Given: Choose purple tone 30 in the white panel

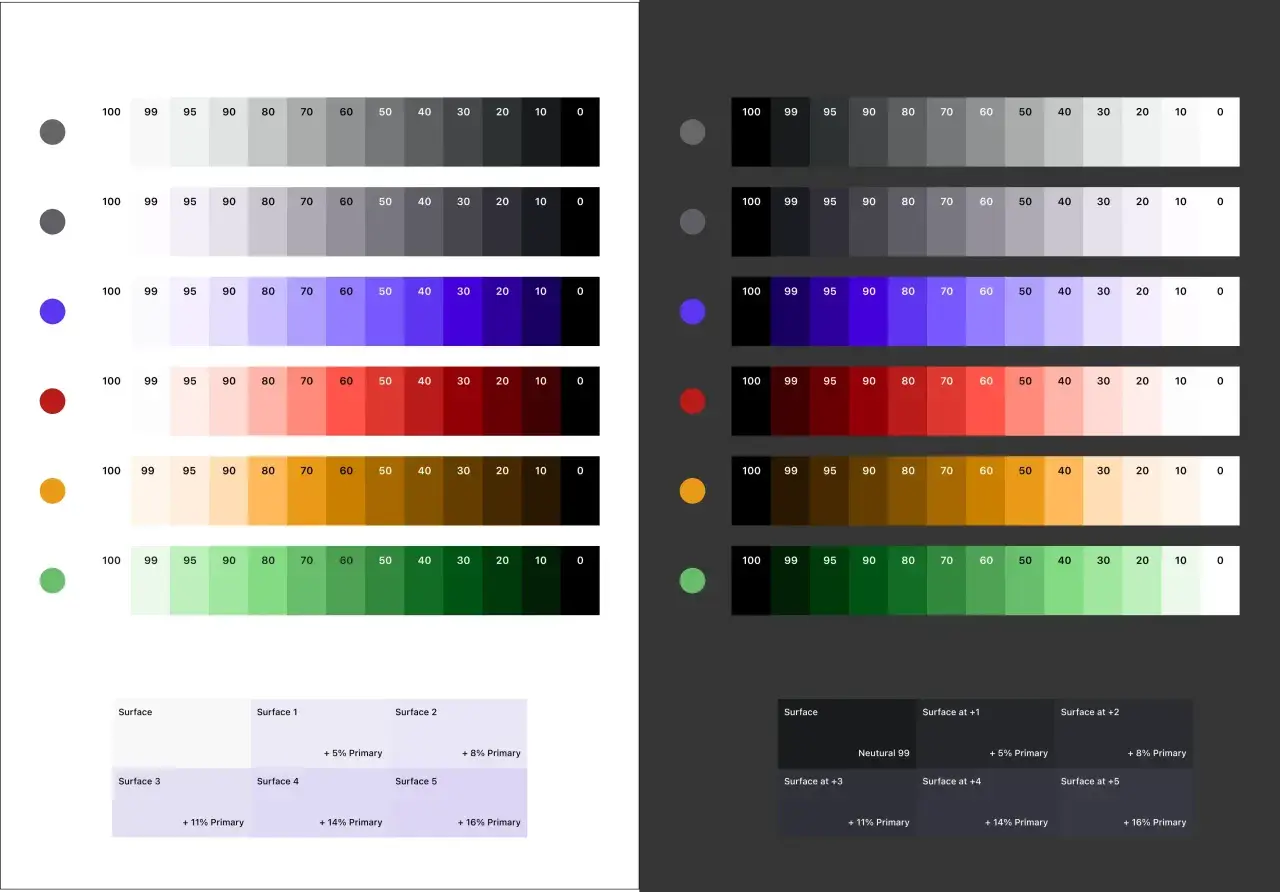Looking at the screenshot, I should point(463,311).
